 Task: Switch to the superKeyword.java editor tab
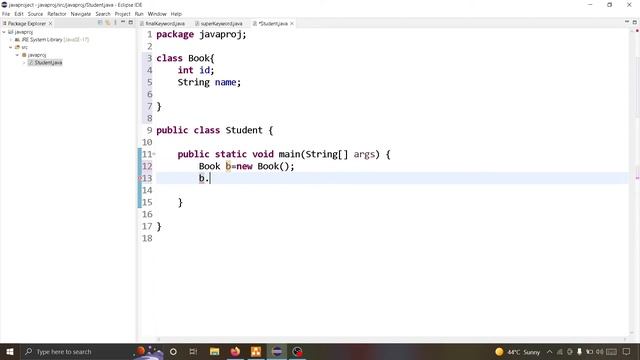click(219, 24)
